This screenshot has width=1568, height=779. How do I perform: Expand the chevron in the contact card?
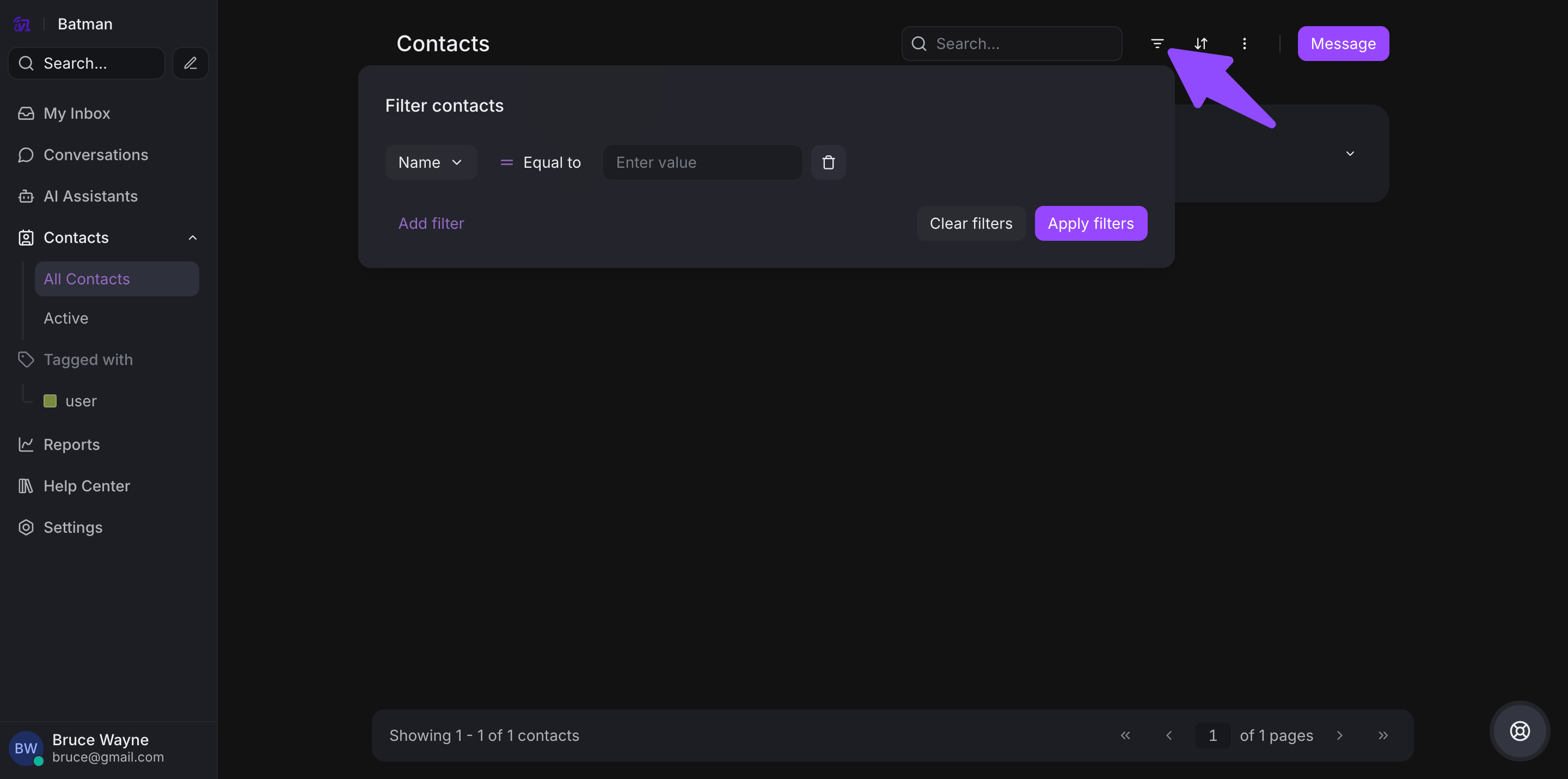1350,154
